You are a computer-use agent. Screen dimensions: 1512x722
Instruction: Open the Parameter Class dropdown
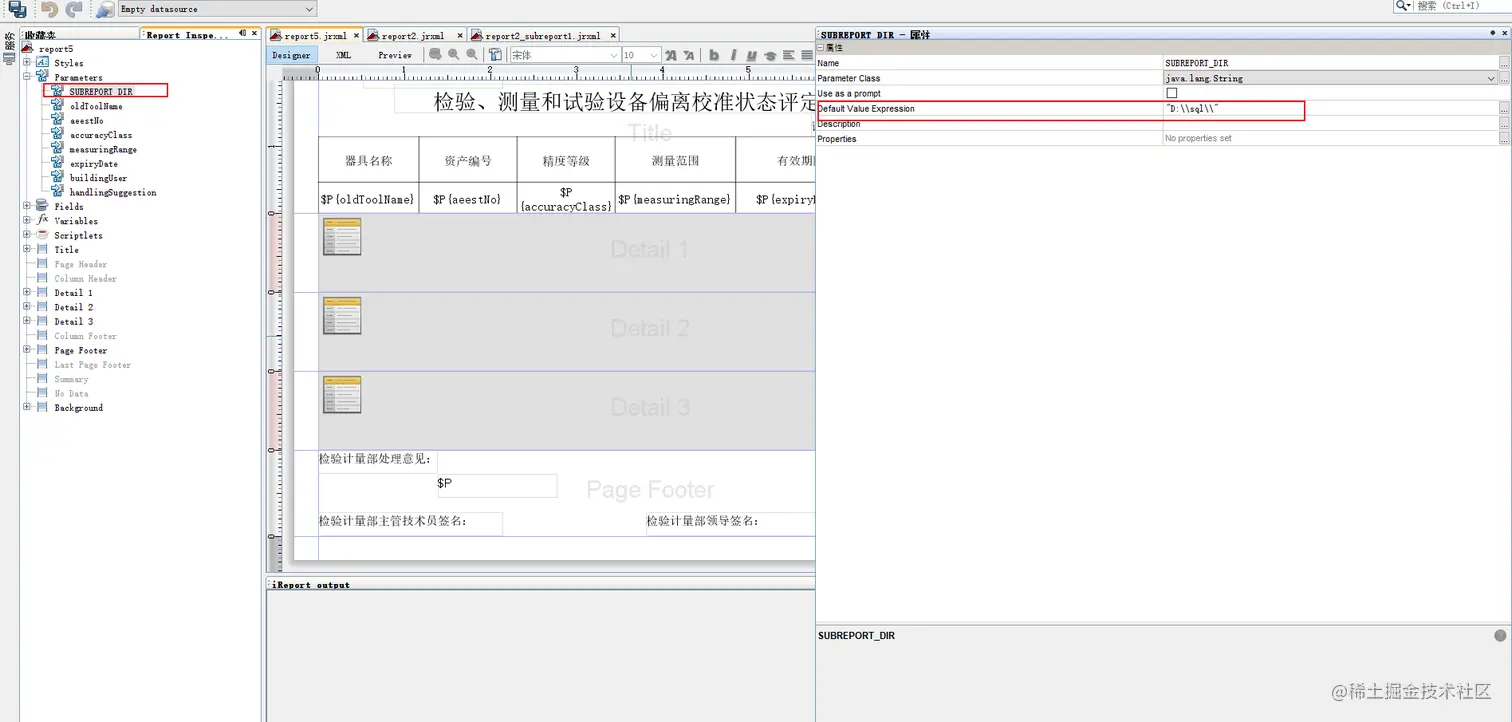tap(1491, 78)
